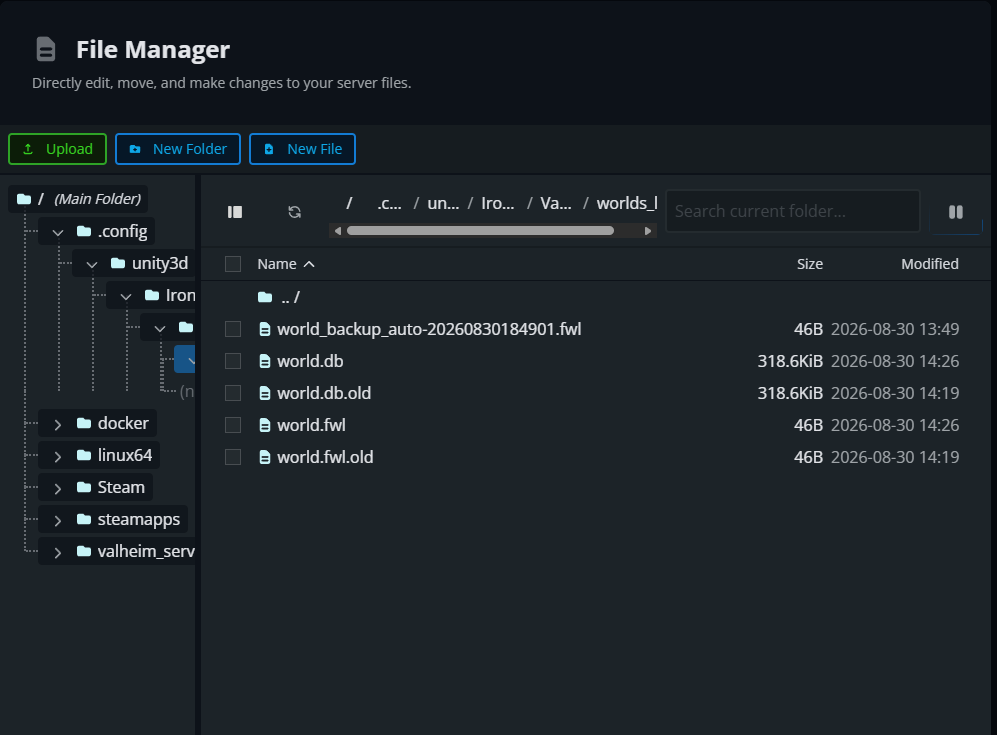This screenshot has height=735, width=997.
Task: Click the Name sort arrow icon
Action: tap(309, 264)
